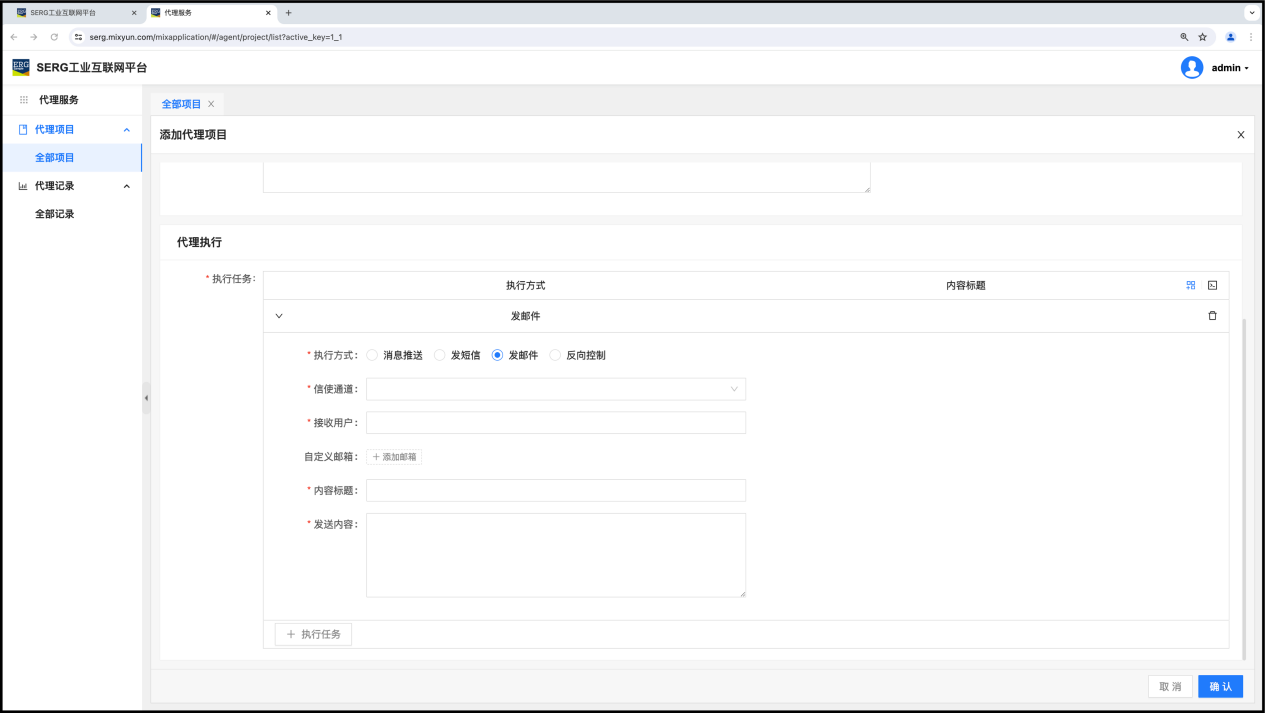Click the admin user avatar icon

pyautogui.click(x=1191, y=68)
